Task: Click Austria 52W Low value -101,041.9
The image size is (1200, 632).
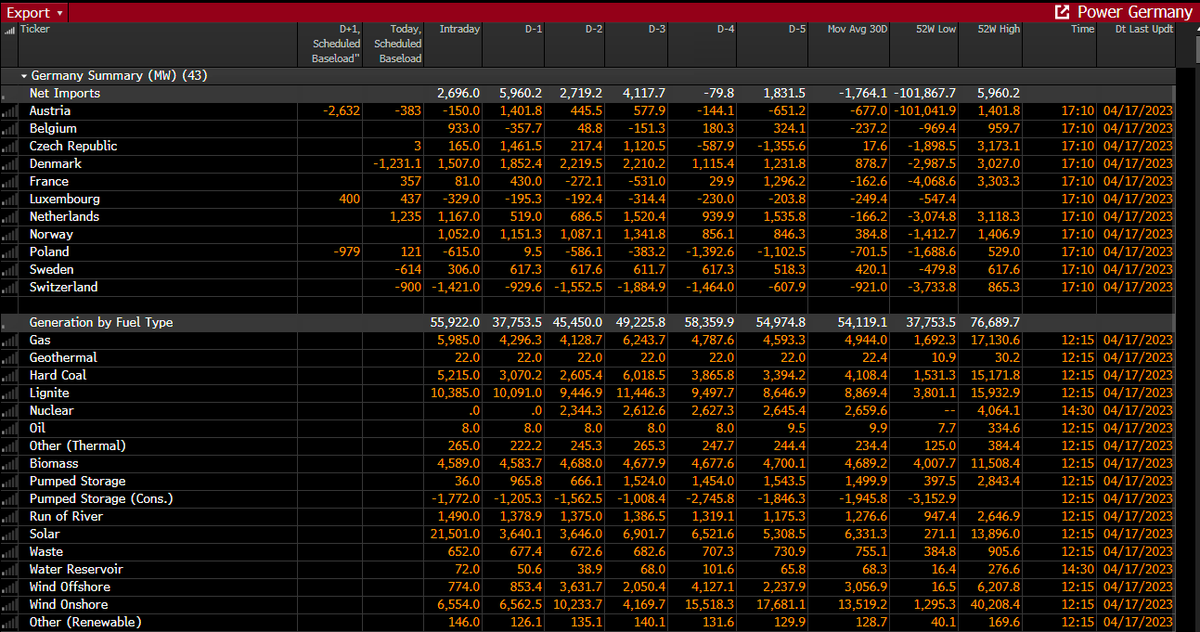Action: [x=923, y=111]
